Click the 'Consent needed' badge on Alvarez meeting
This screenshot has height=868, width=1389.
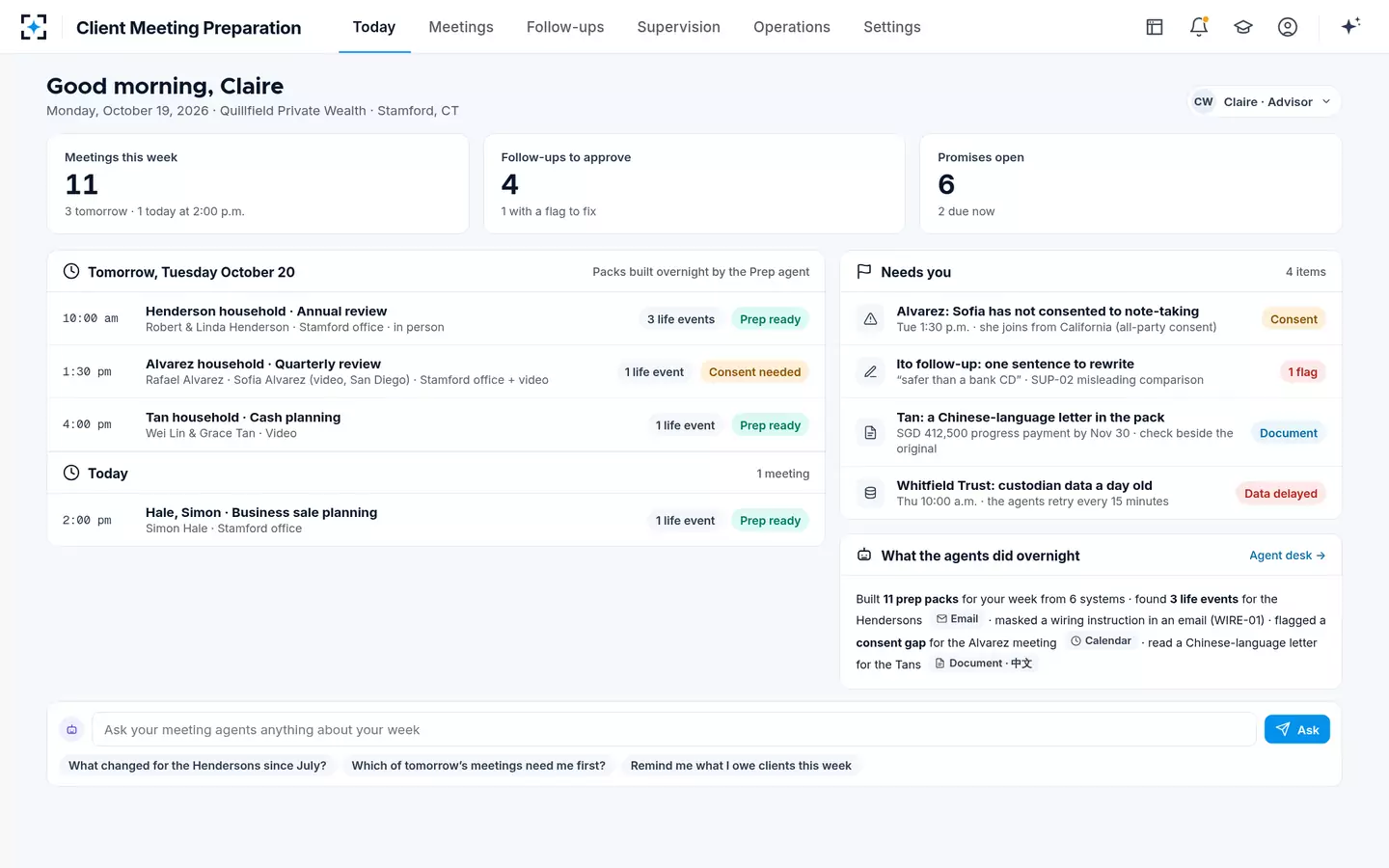coord(755,372)
